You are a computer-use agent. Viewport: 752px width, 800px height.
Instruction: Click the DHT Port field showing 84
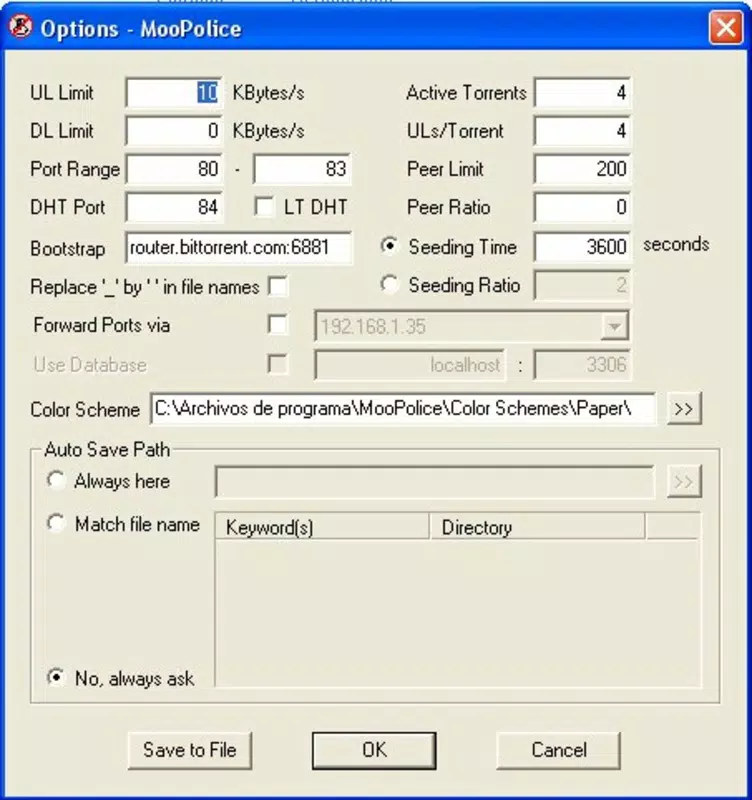pos(174,207)
